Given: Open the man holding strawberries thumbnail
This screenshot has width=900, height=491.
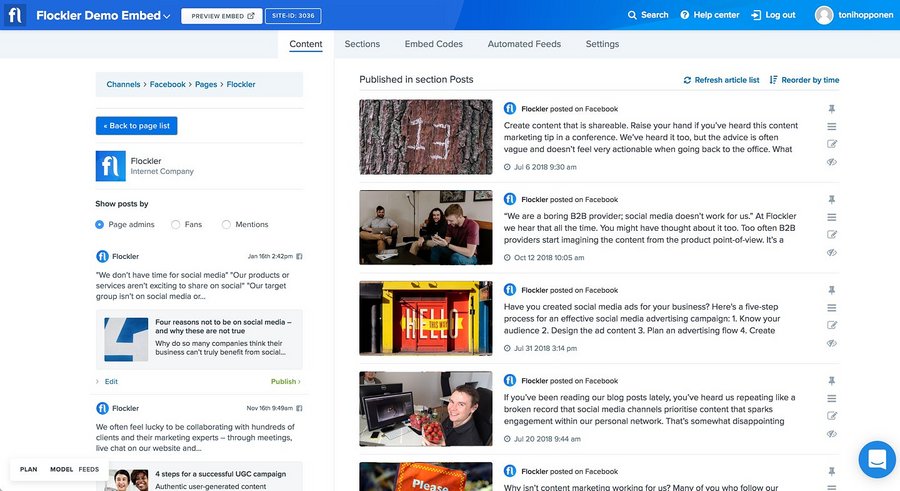Looking at the screenshot, I should [x=425, y=409].
